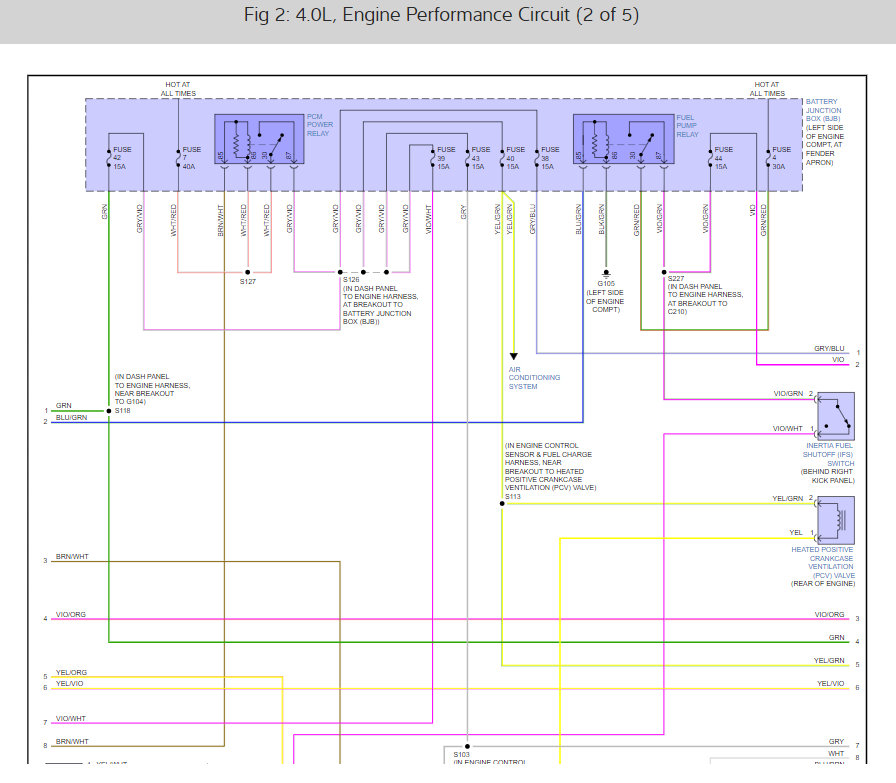This screenshot has width=896, height=783.
Task: Select Fuse 38 15A symbol
Action: 537,158
